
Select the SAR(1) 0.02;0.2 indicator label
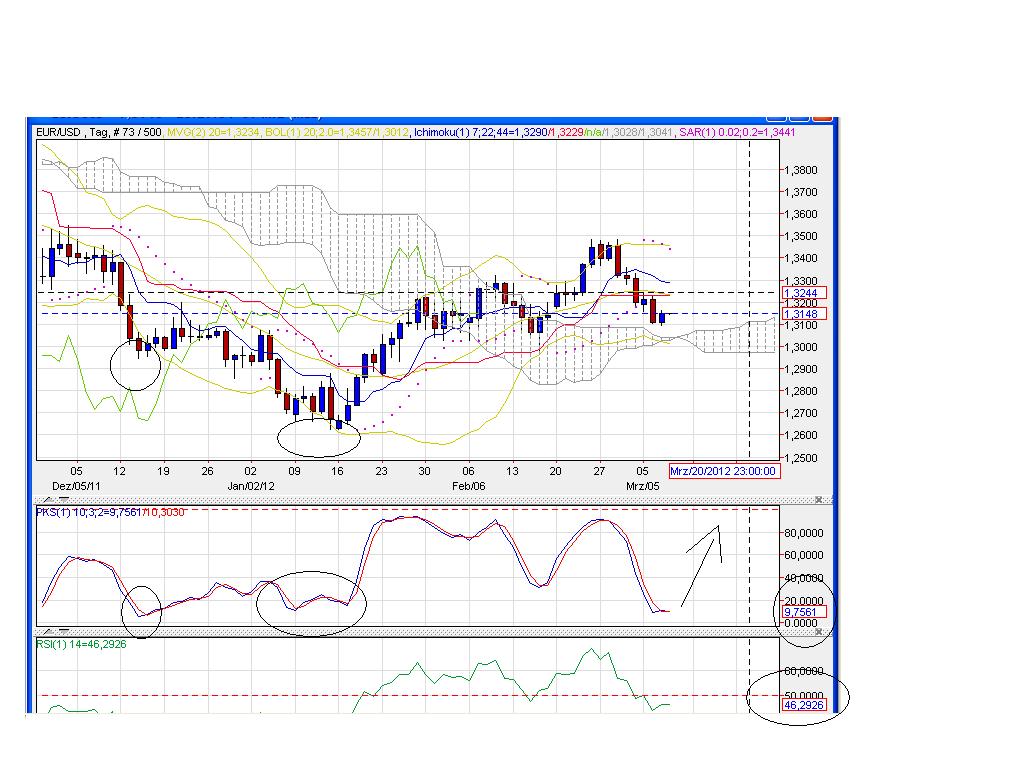pos(737,133)
